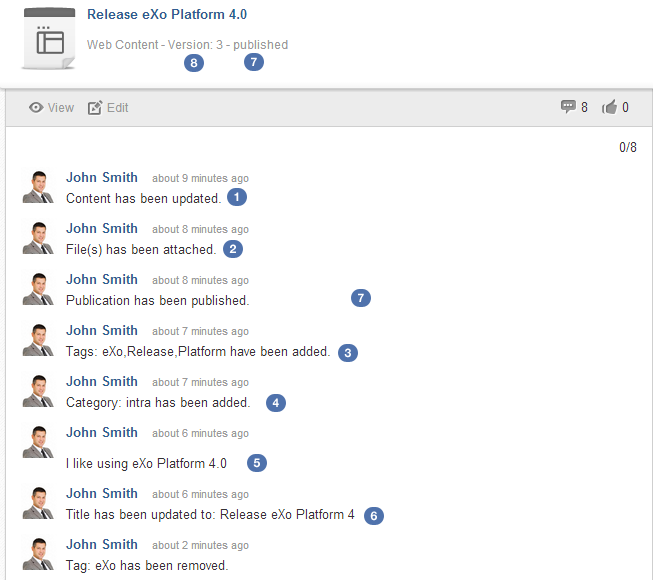Click the web content document icon

pyautogui.click(x=49, y=38)
